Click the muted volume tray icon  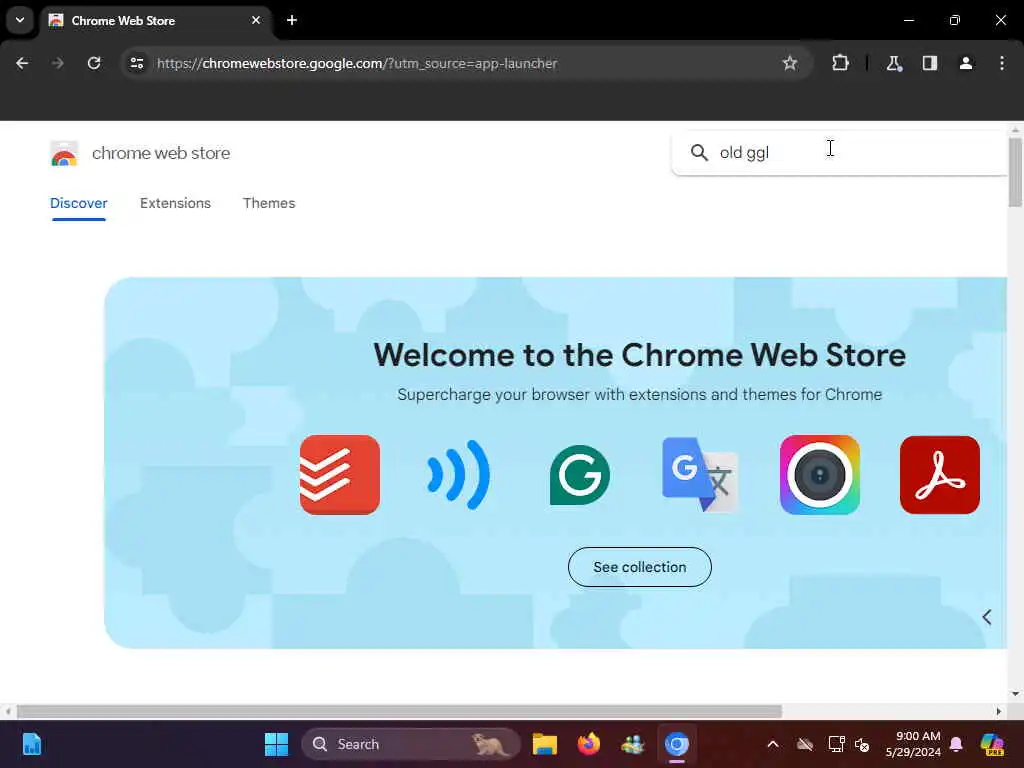(862, 744)
